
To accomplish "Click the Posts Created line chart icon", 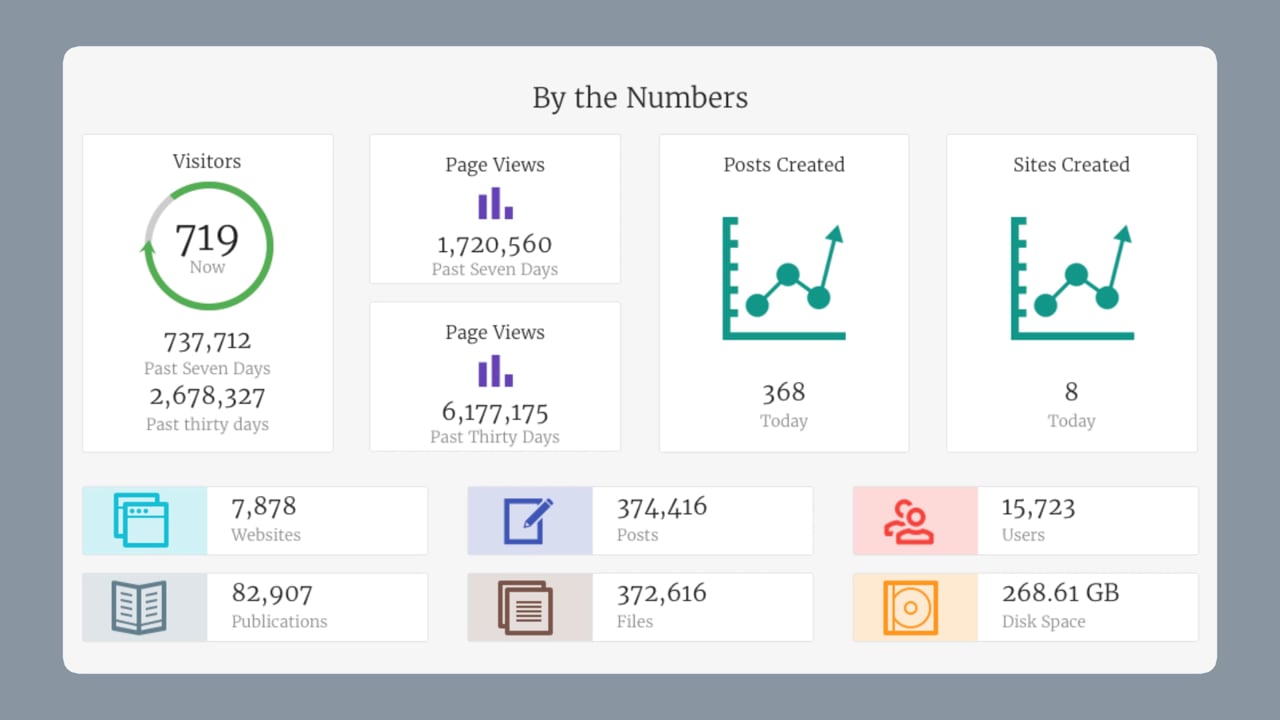I will coord(784,280).
